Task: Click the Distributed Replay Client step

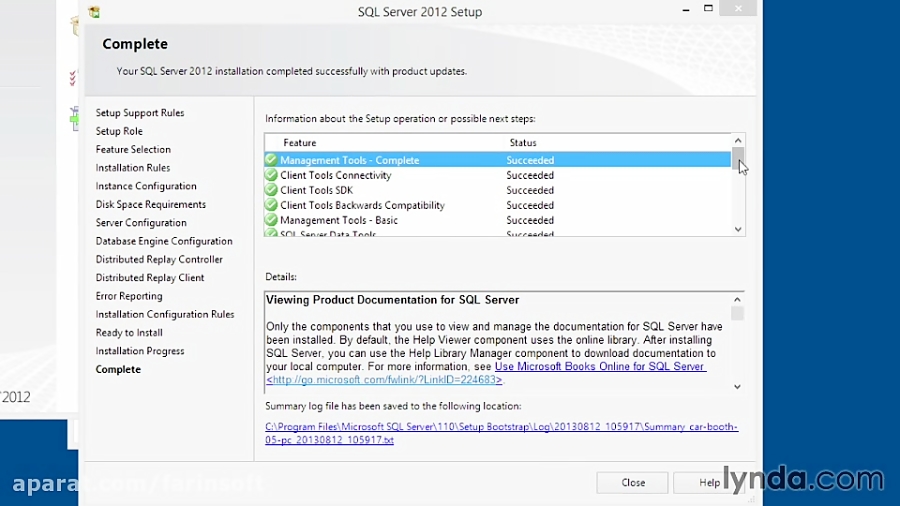Action: [150, 278]
